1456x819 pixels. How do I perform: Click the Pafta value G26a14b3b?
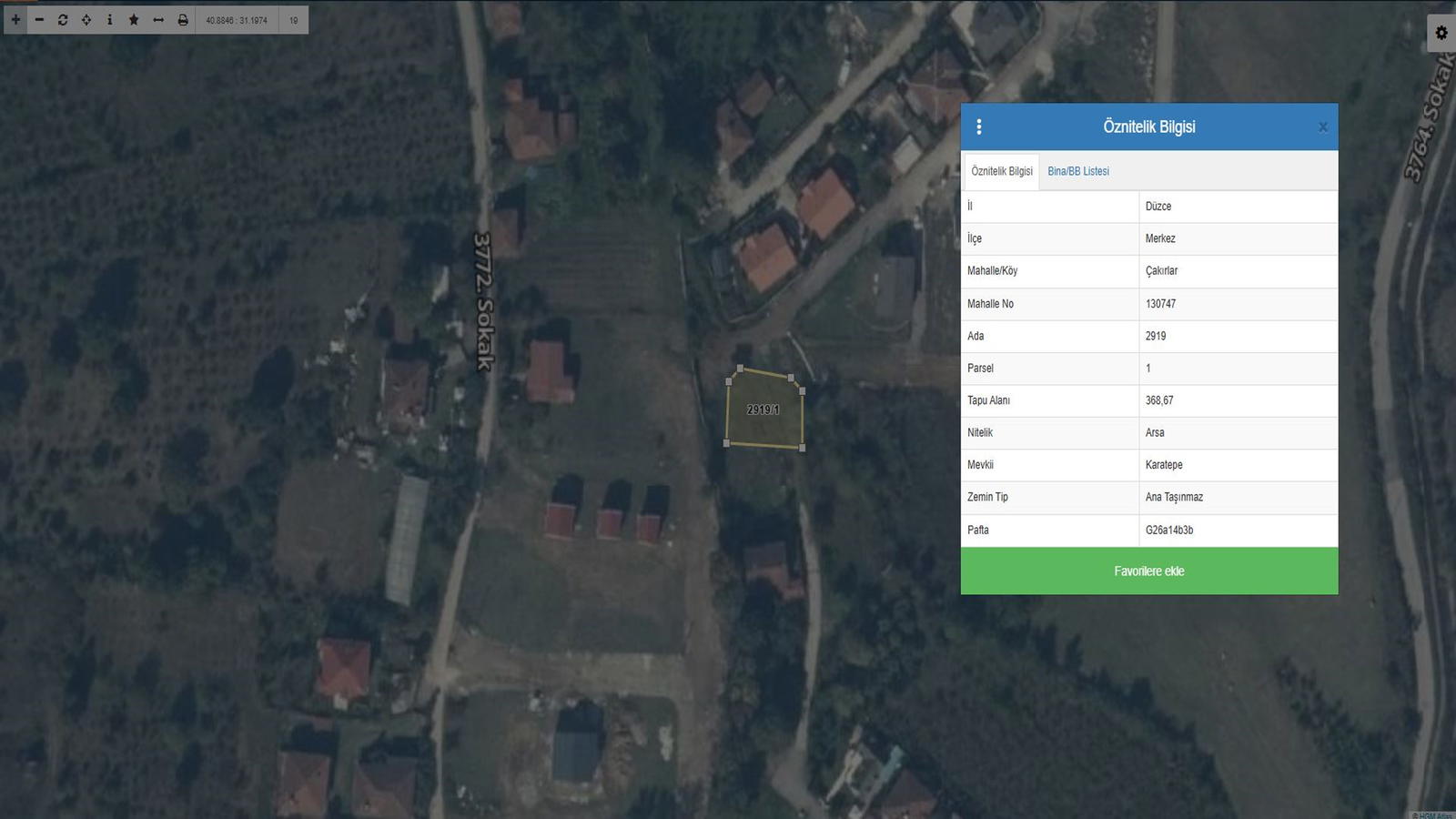(1169, 530)
